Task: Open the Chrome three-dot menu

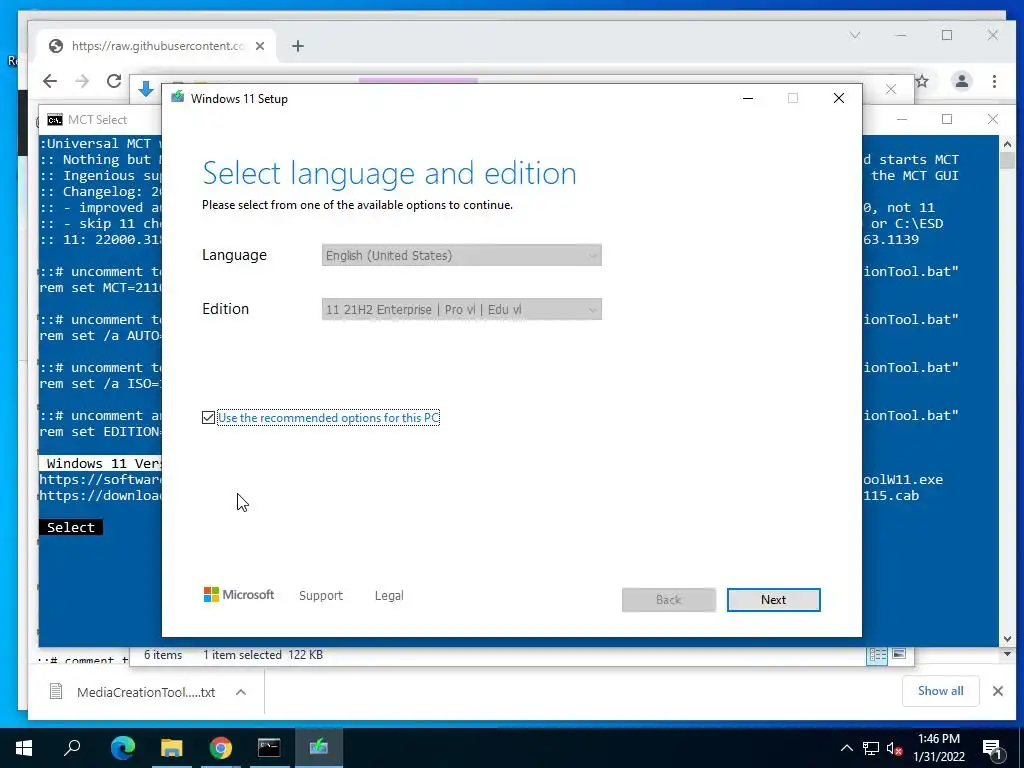Action: click(994, 81)
